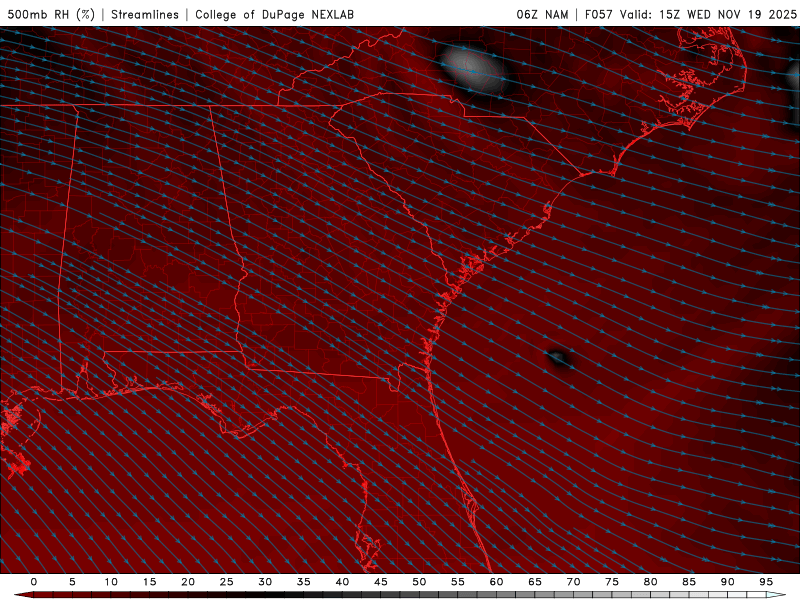Select the "F057" forecast hour text
Viewport: 800px width, 600px height.
coord(598,14)
